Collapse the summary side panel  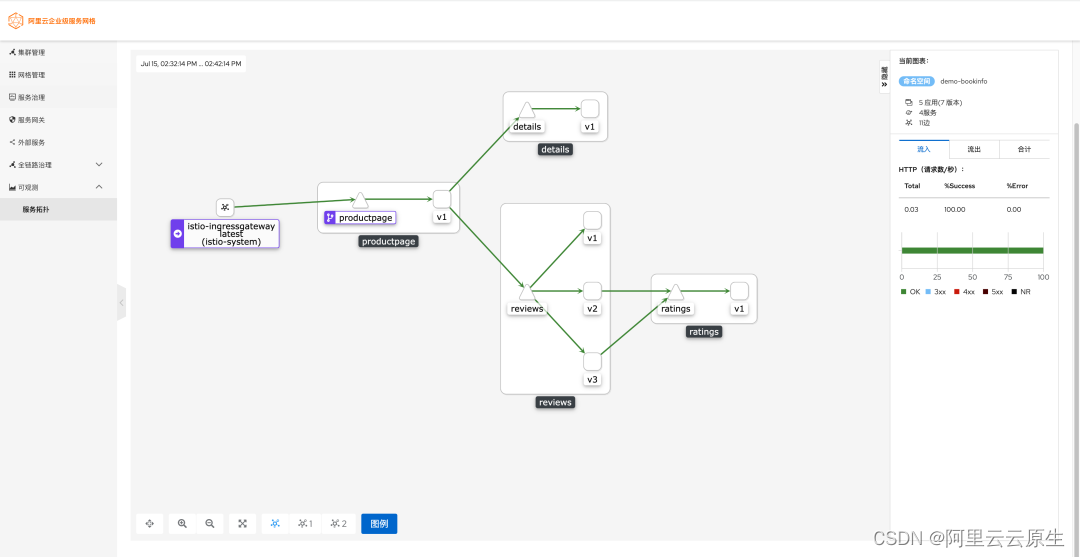pyautogui.click(x=884, y=76)
